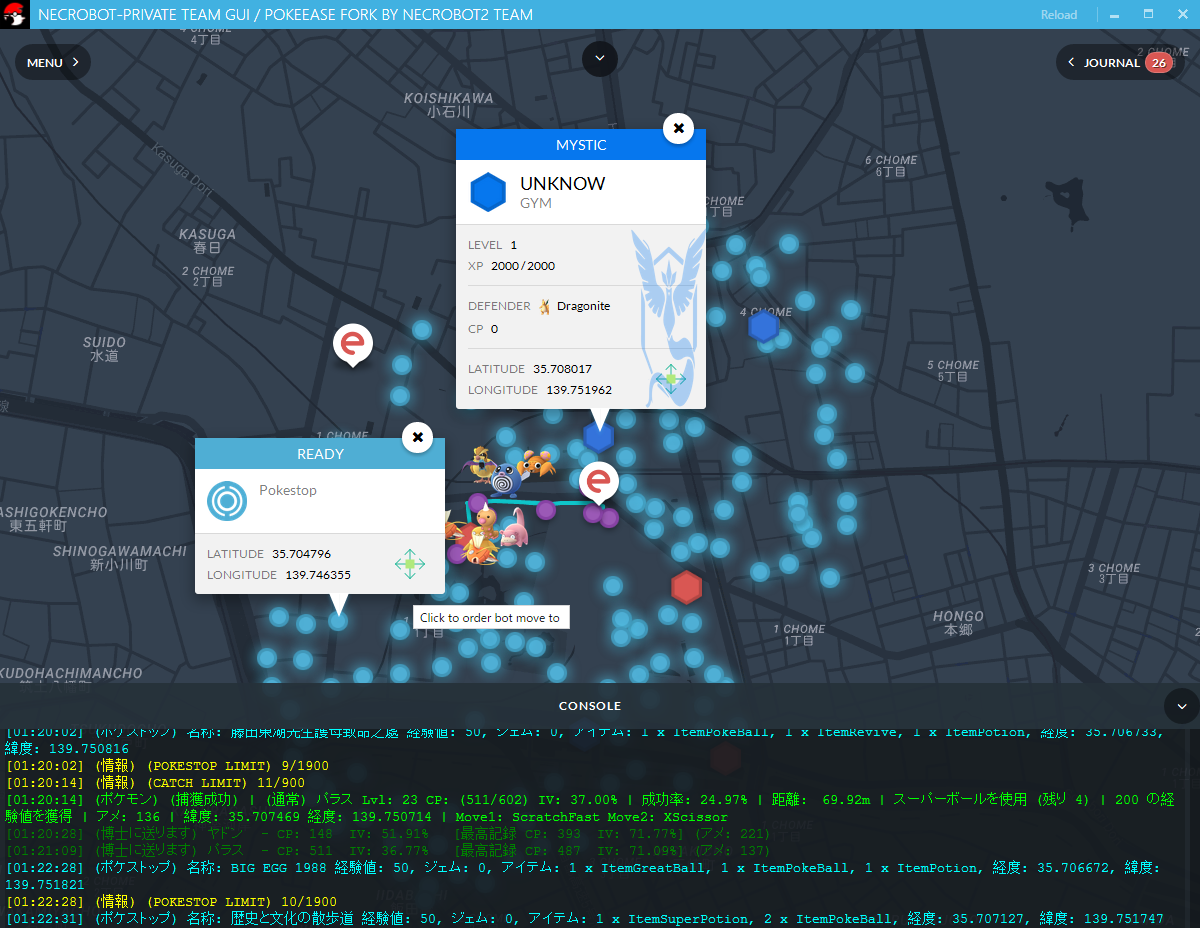This screenshot has width=1200, height=928.
Task: Close the Mystic gym popup
Action: (x=678, y=128)
